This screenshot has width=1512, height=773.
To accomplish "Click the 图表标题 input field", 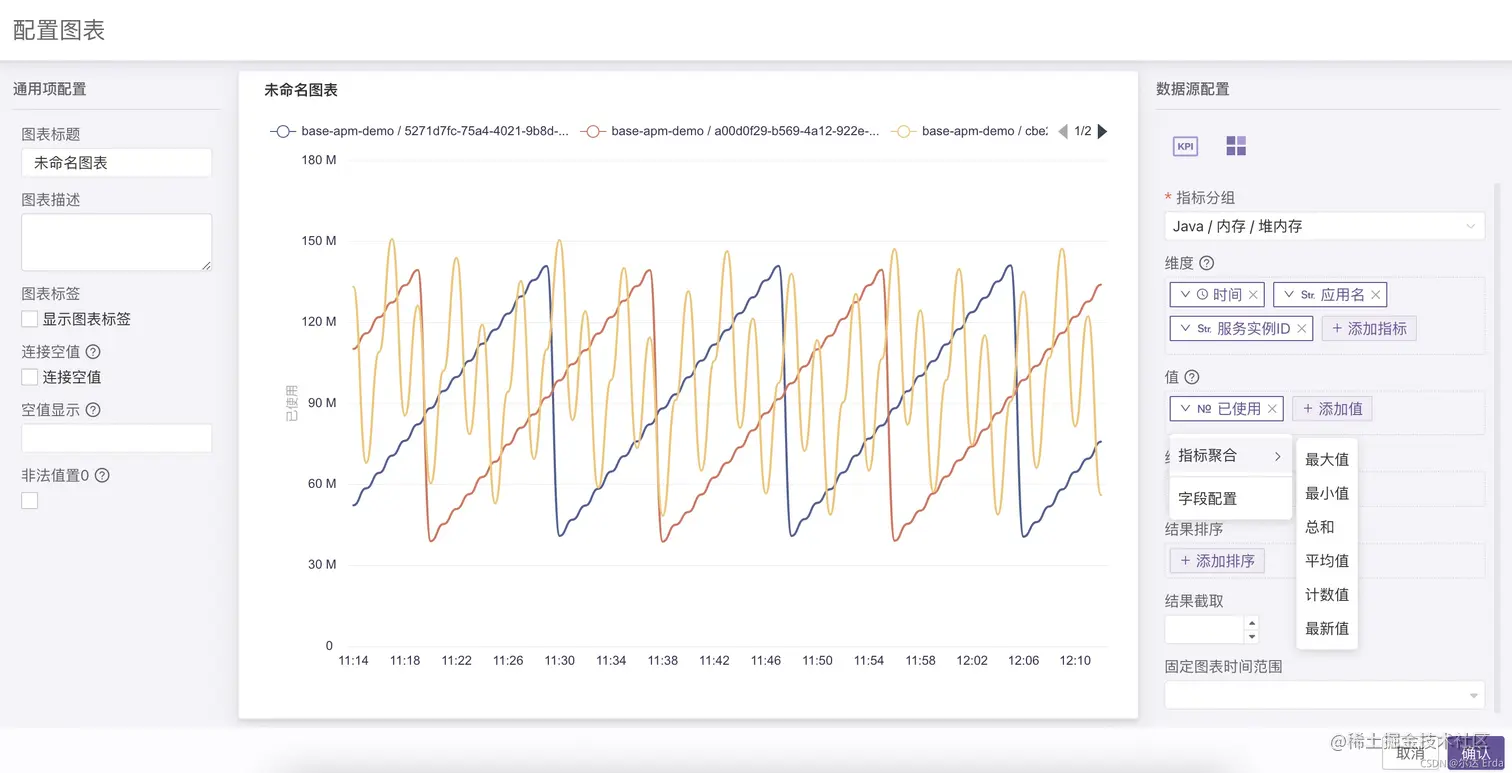I will coord(117,163).
